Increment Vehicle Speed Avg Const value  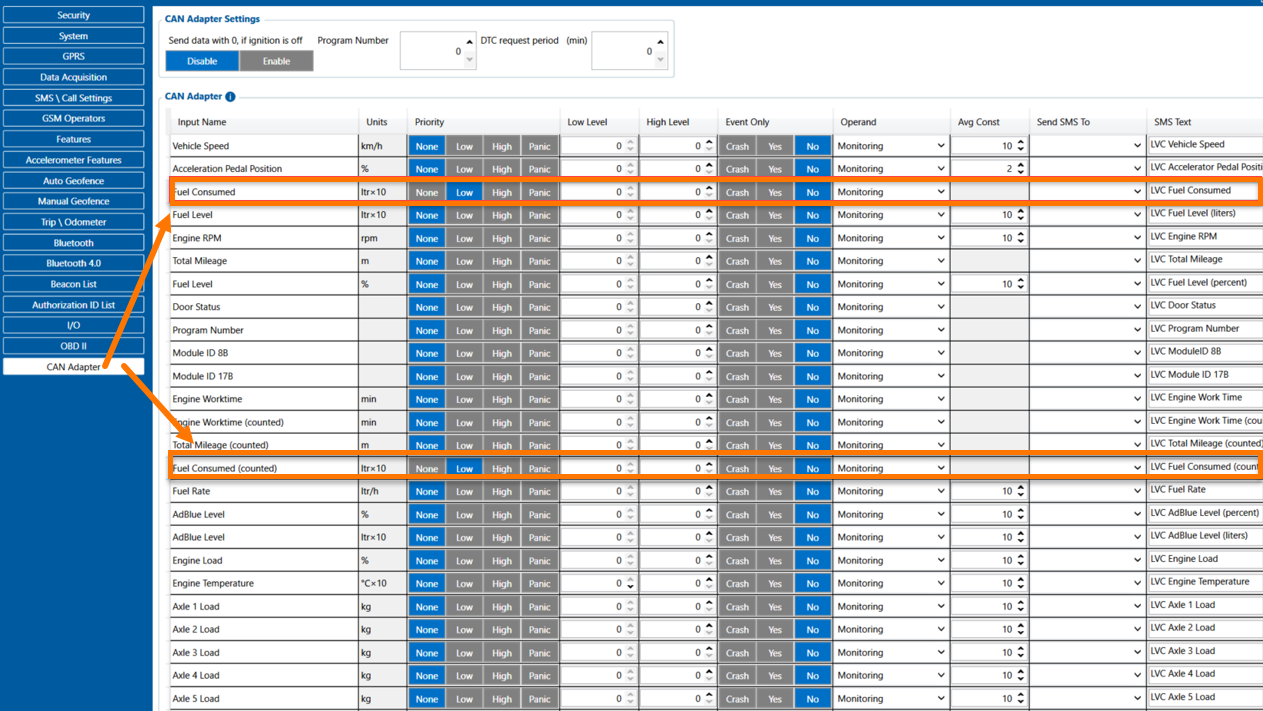pyautogui.click(x=1020, y=142)
